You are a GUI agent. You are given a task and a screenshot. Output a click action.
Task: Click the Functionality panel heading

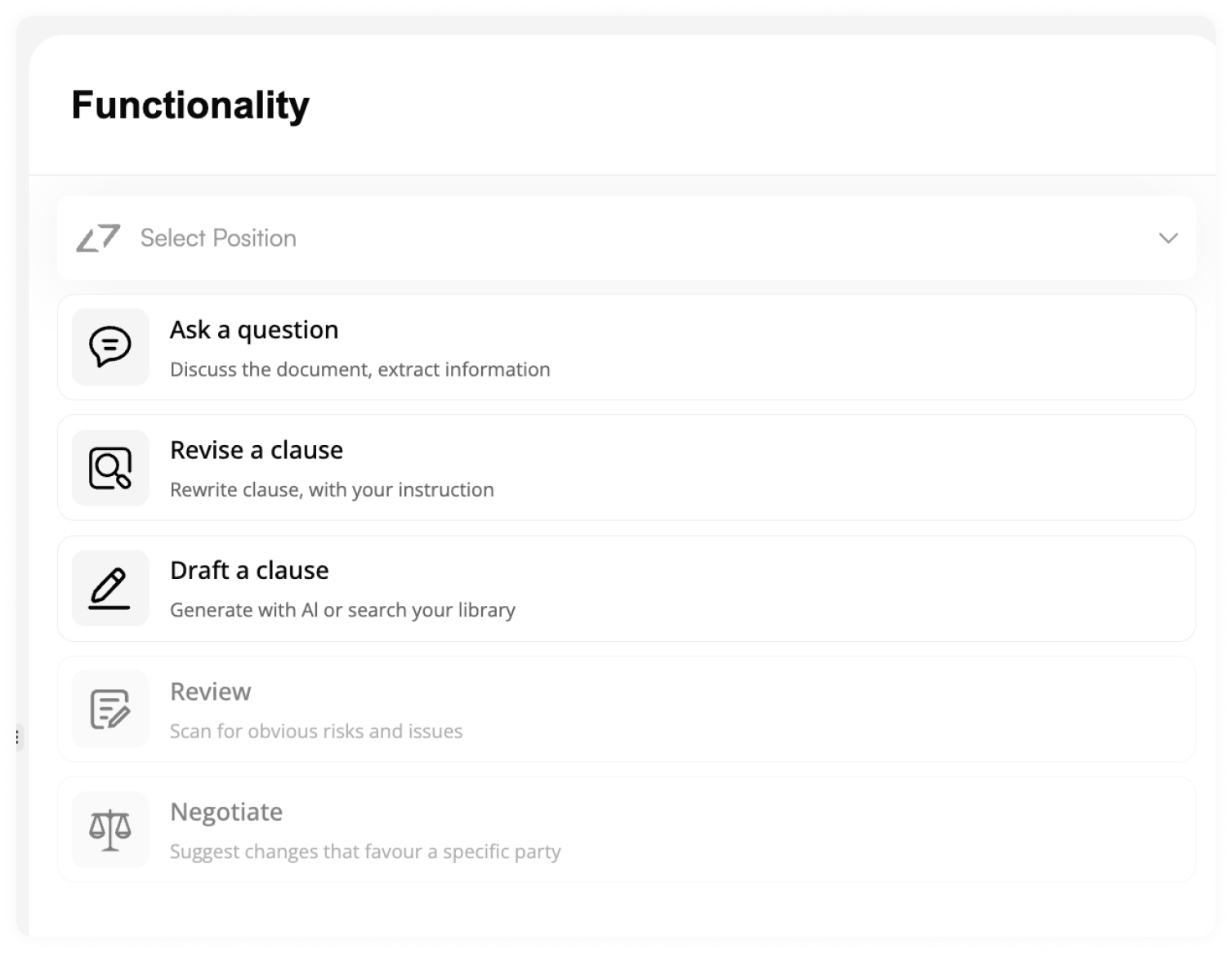pyautogui.click(x=190, y=105)
